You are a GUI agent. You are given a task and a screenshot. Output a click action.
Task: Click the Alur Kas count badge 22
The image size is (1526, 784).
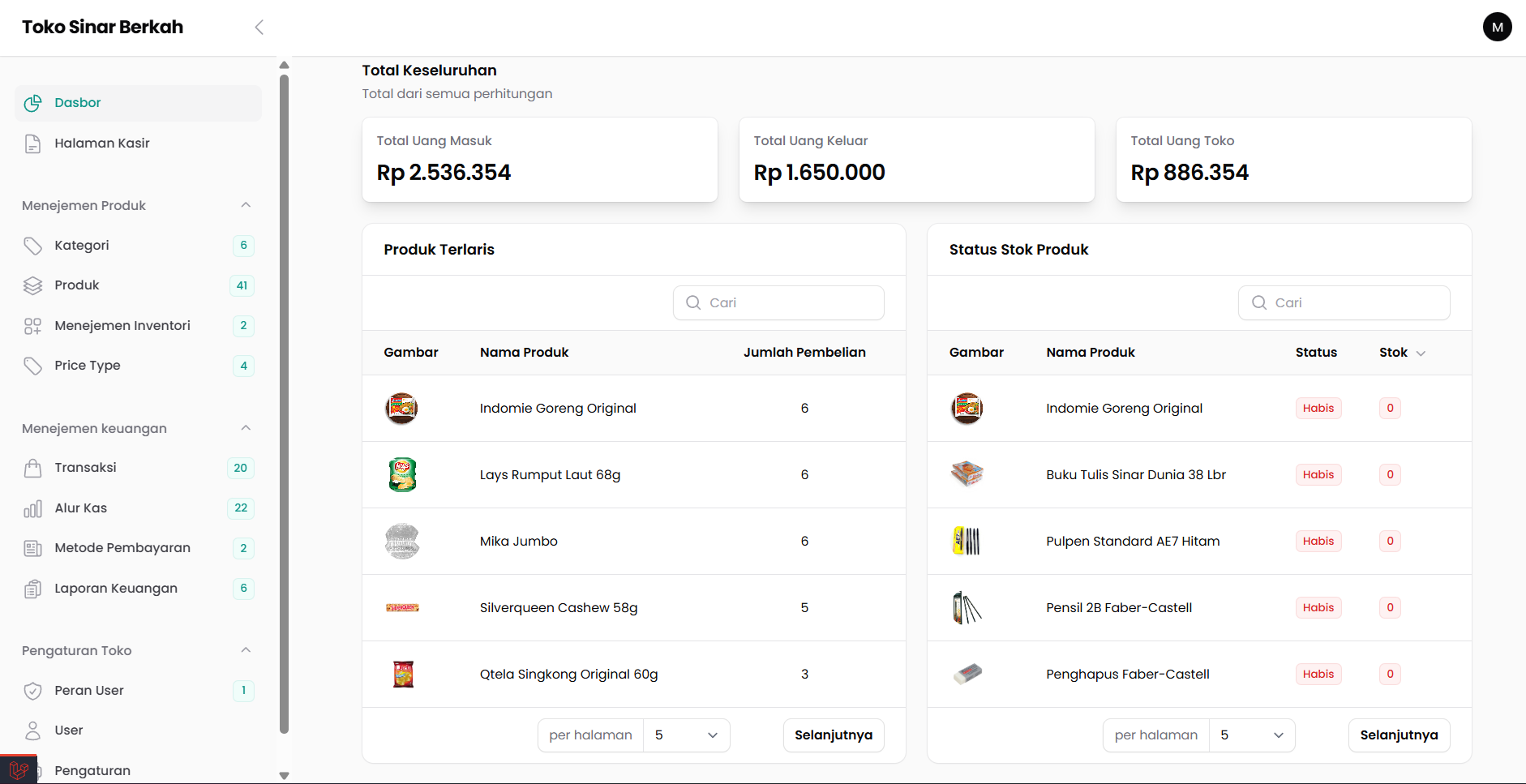pyautogui.click(x=241, y=508)
